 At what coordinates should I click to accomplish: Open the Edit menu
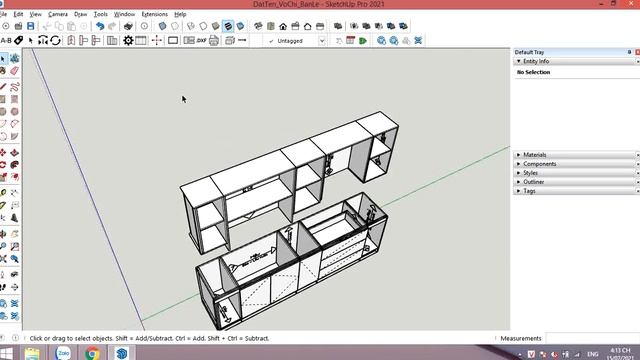(x=18, y=14)
